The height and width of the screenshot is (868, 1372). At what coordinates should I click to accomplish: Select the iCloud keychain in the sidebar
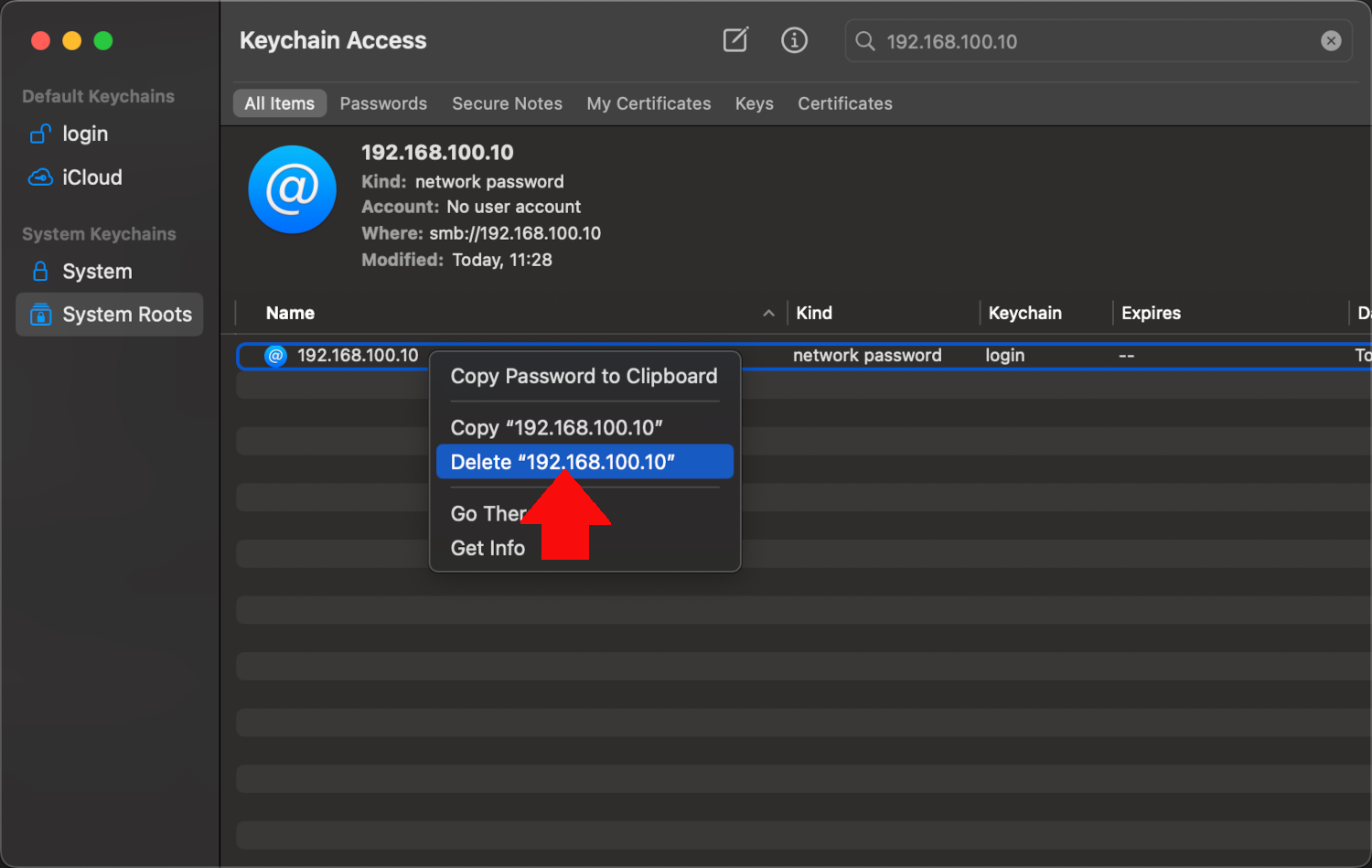point(91,177)
